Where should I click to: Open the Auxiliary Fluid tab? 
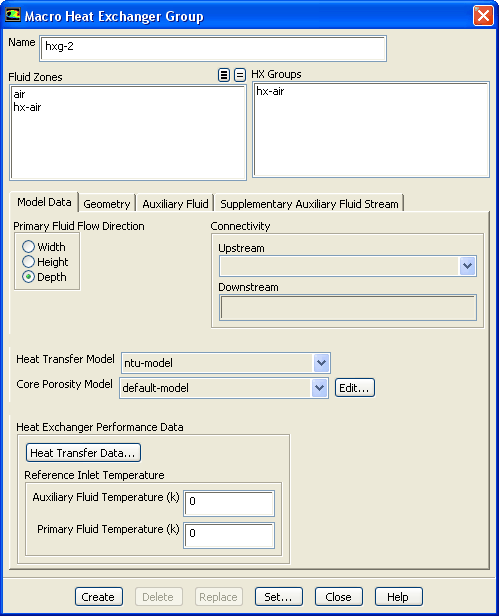click(175, 204)
